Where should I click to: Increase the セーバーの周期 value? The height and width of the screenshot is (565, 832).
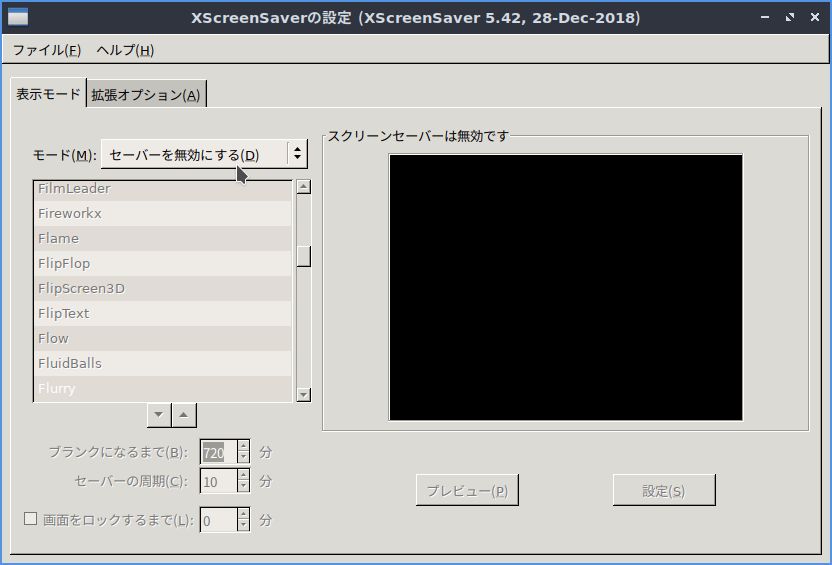[x=244, y=475]
